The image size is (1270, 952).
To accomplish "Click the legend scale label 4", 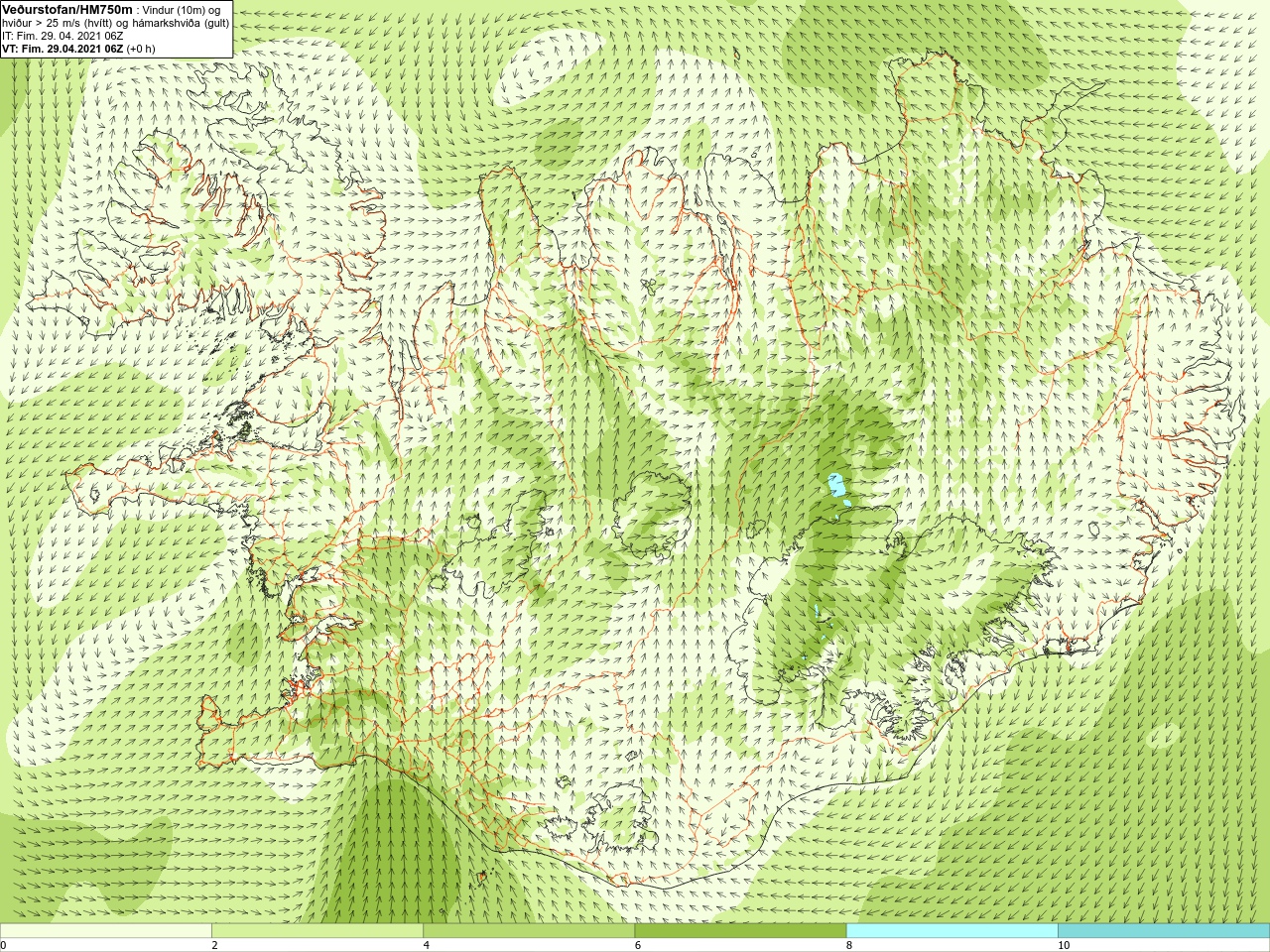I will (x=426, y=945).
